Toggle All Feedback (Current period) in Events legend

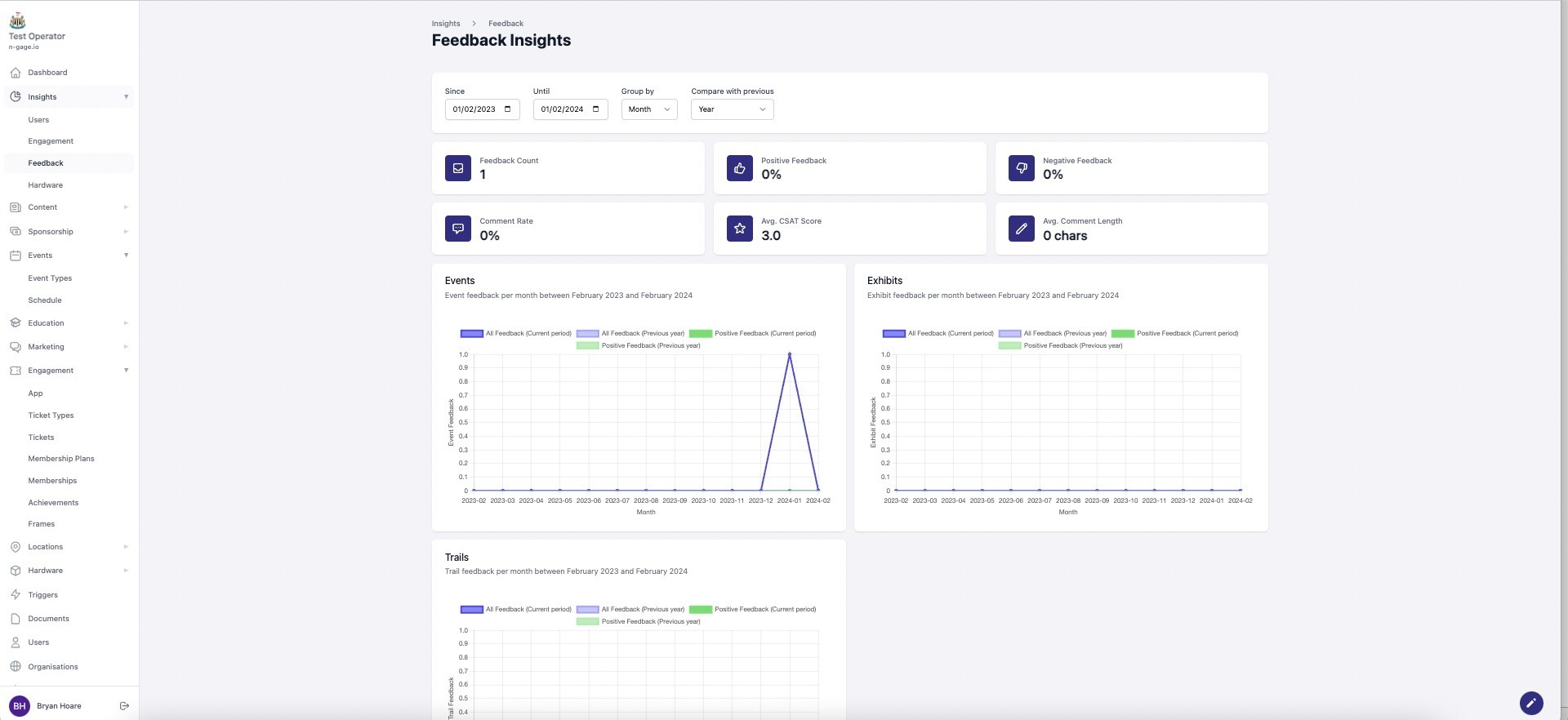point(515,334)
